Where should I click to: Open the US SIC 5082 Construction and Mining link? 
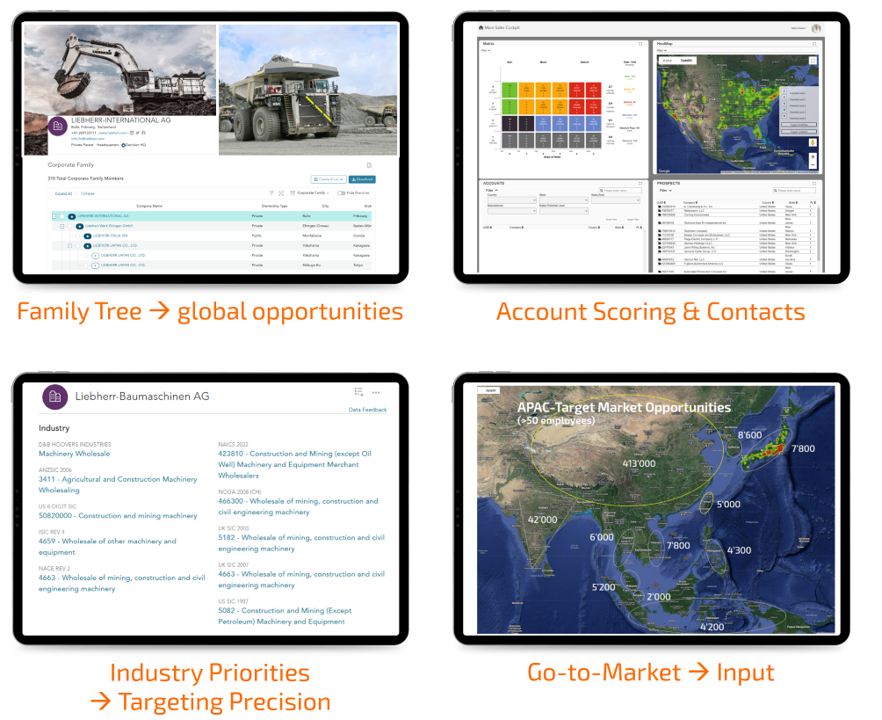285,616
